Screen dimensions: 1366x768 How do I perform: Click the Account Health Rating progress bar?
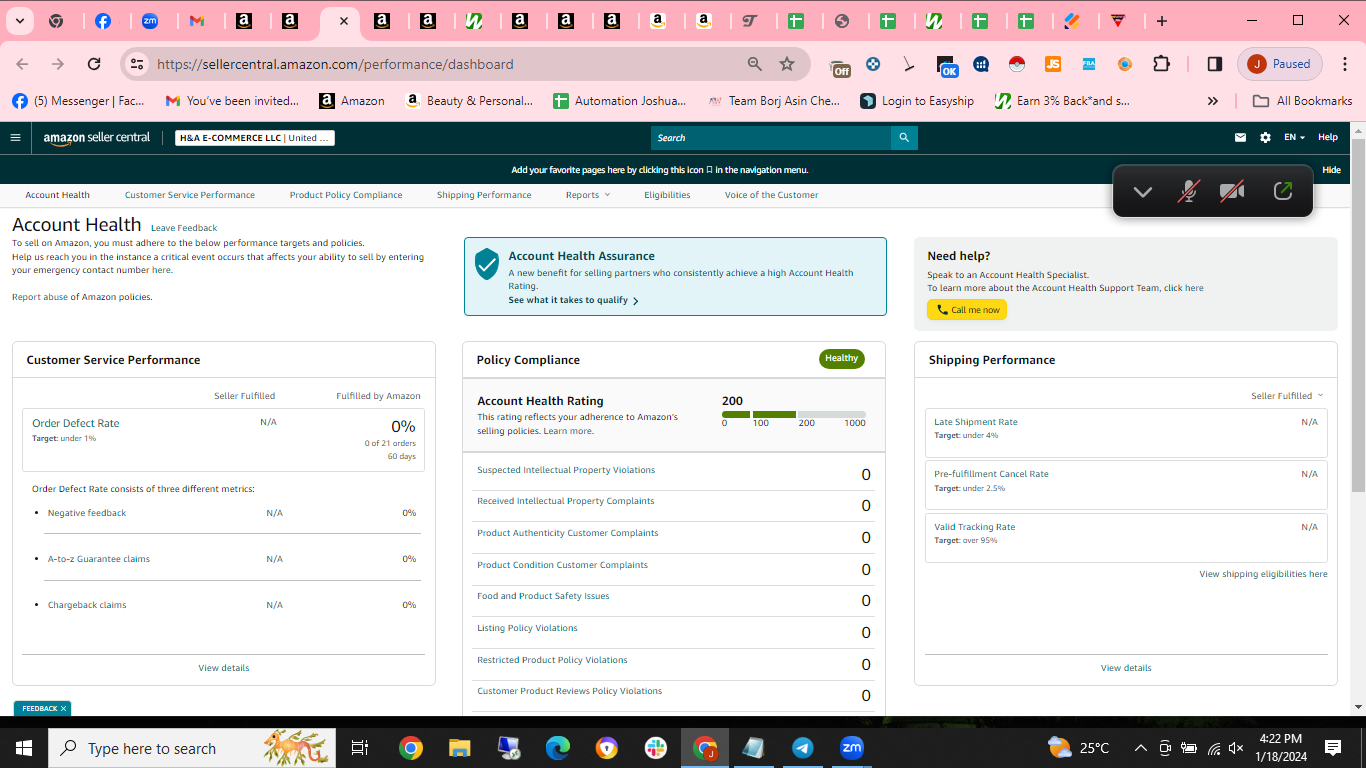coord(794,414)
